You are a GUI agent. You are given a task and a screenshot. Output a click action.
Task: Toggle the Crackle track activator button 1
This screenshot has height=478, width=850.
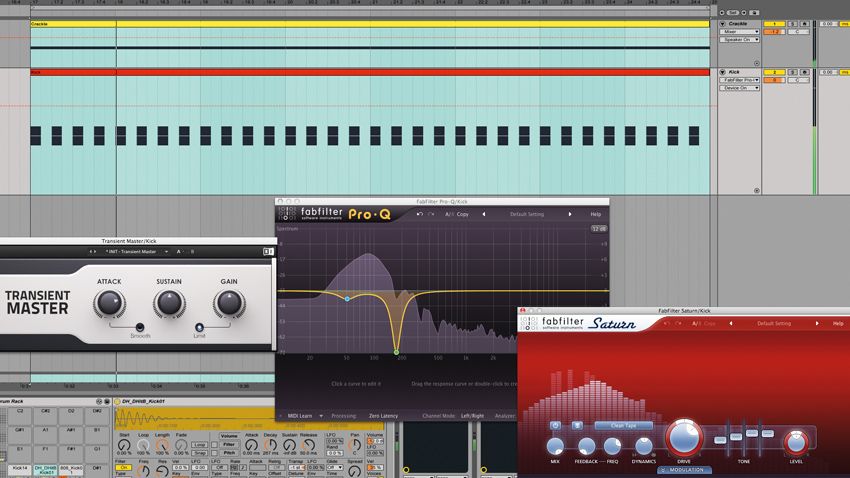tap(774, 24)
